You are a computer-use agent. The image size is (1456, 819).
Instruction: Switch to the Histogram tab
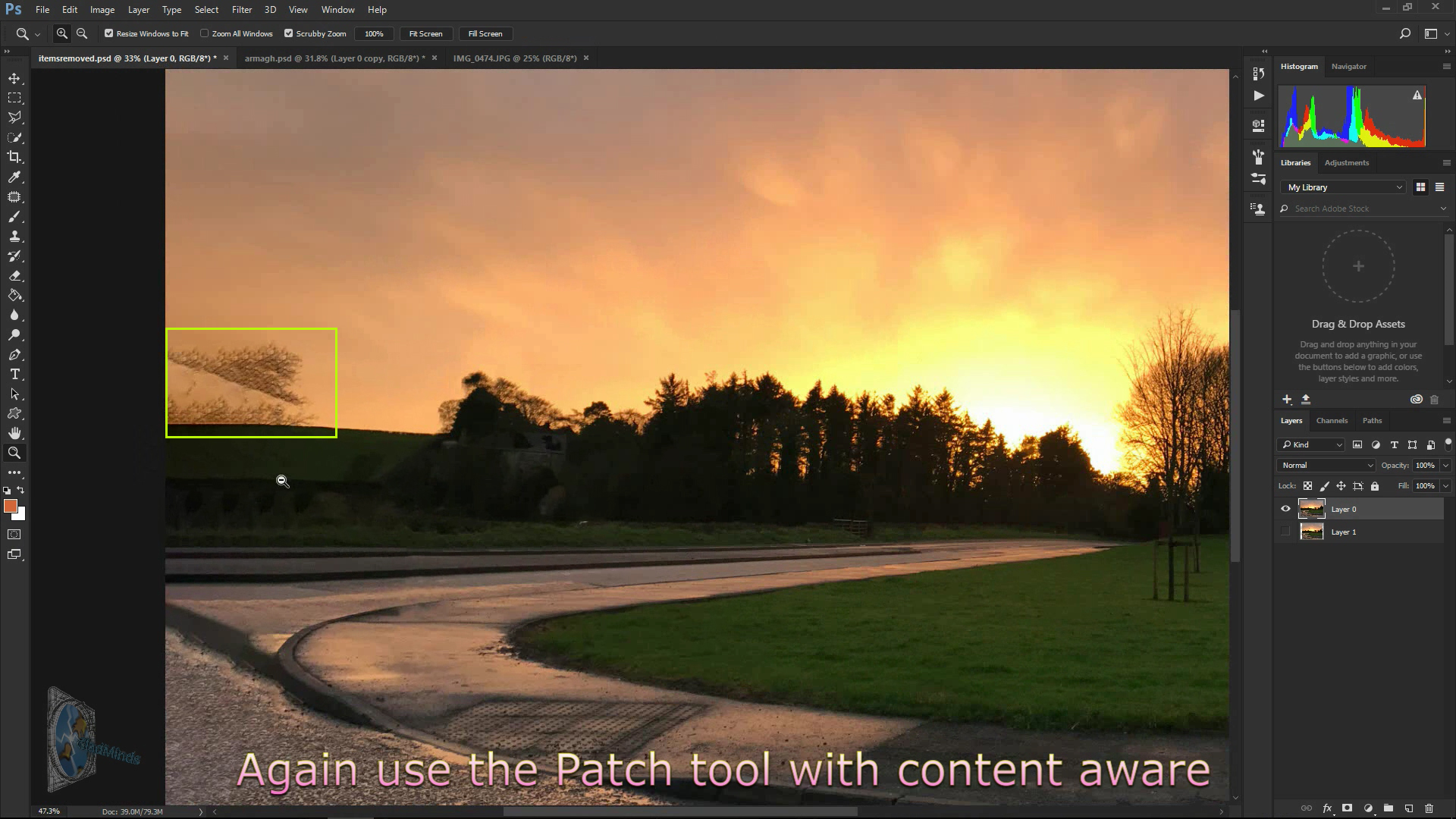click(1299, 65)
